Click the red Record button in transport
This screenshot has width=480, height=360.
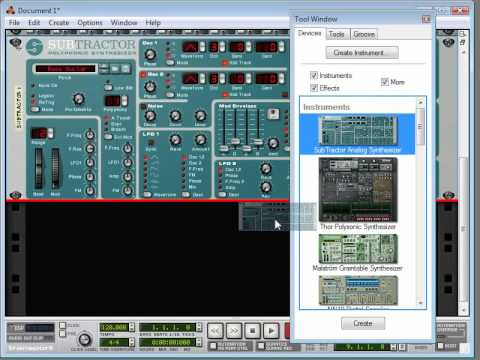287,331
